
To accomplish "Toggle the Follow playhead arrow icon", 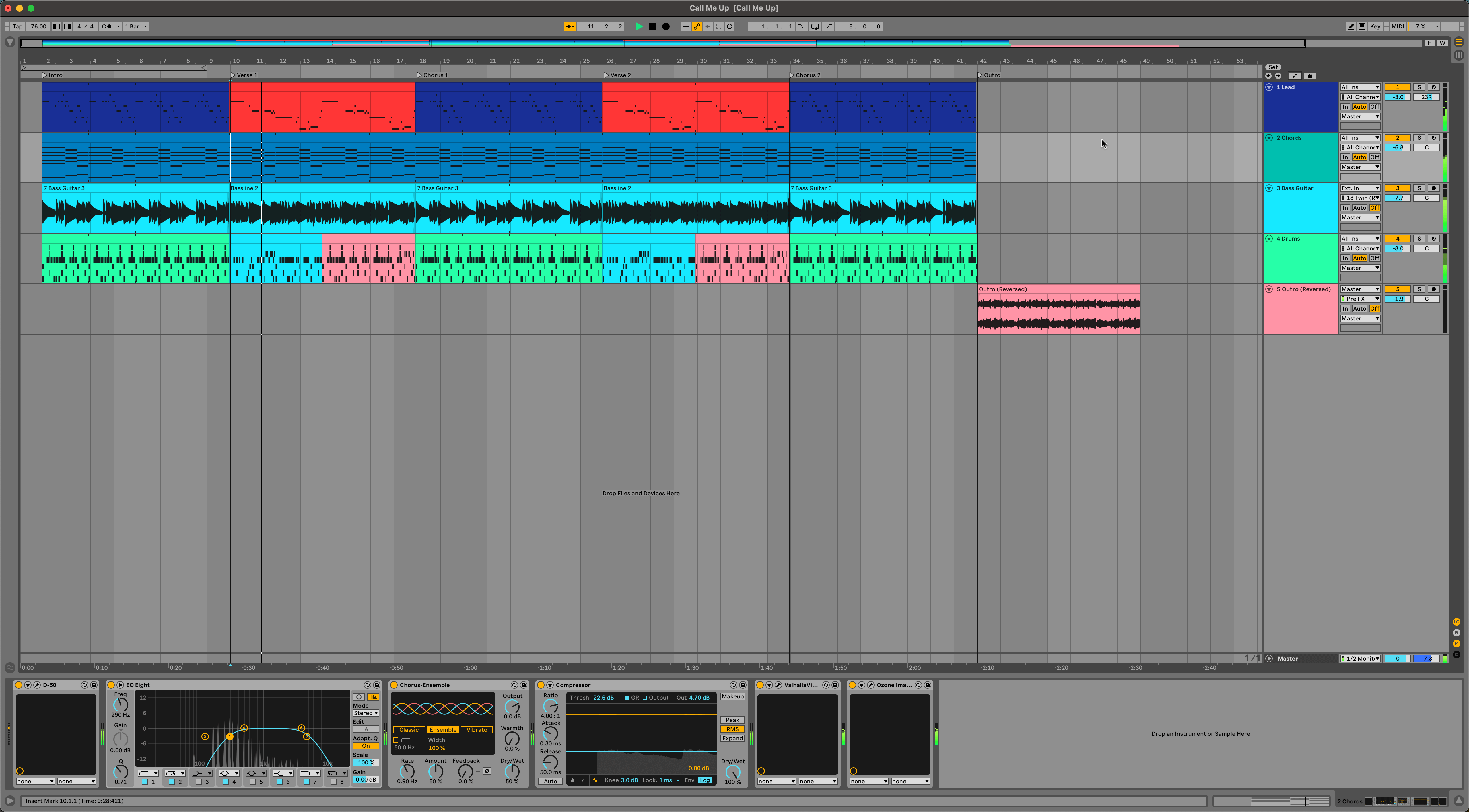I will (x=570, y=26).
